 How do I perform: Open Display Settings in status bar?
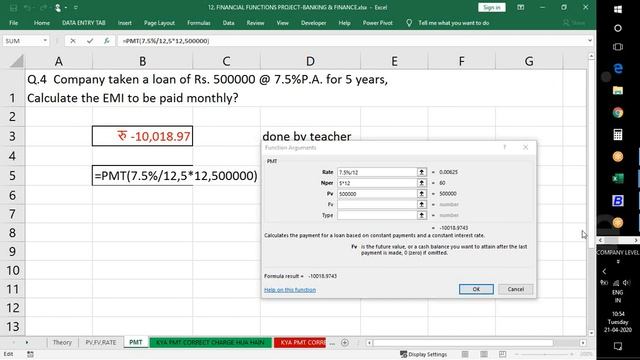click(x=424, y=354)
